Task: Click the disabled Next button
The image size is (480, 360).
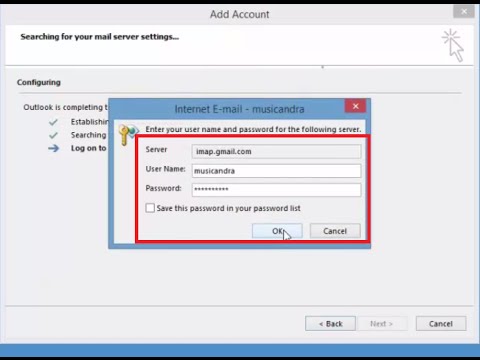Action: 382,324
